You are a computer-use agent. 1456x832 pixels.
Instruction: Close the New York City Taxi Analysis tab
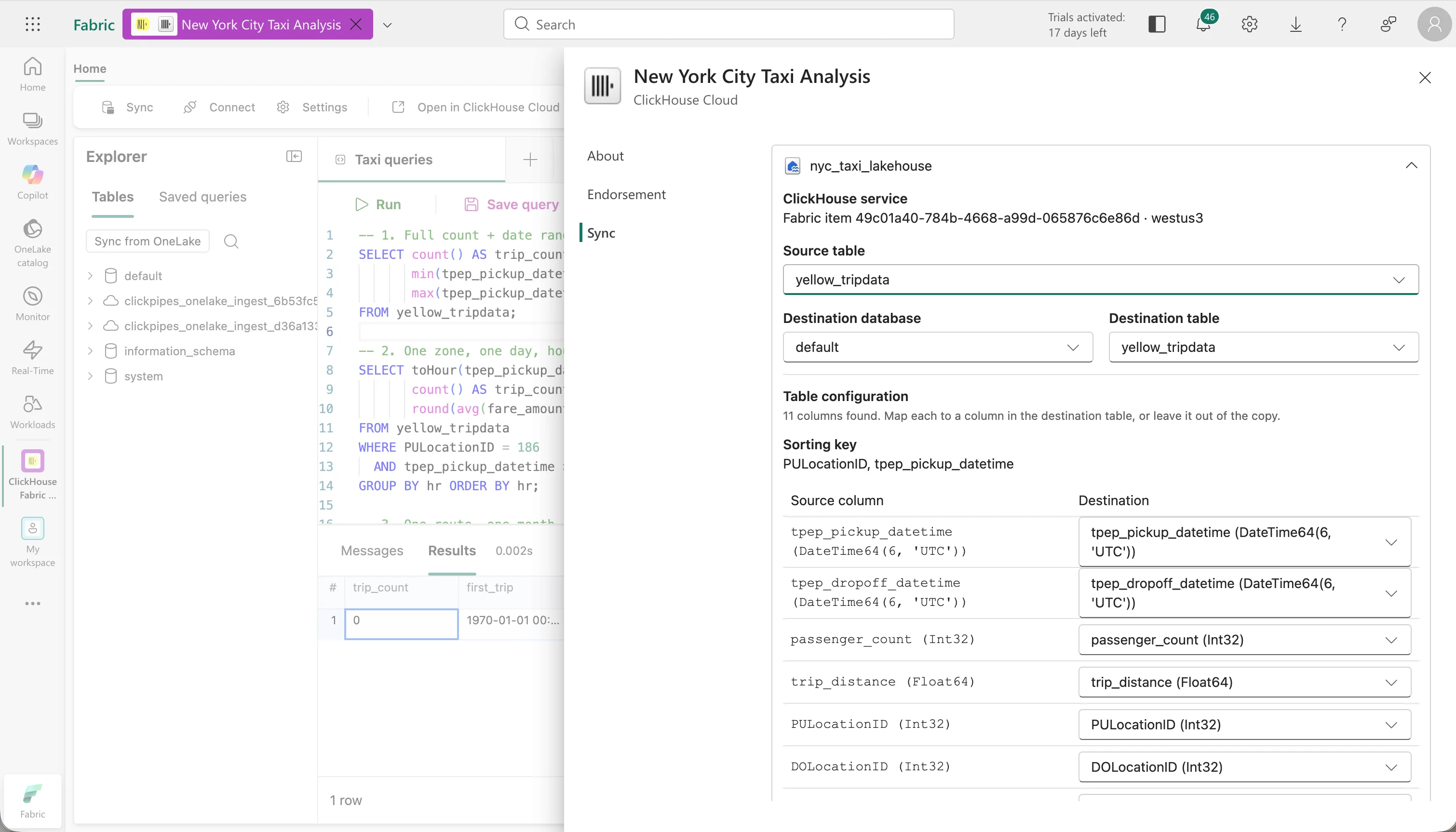pyautogui.click(x=356, y=24)
